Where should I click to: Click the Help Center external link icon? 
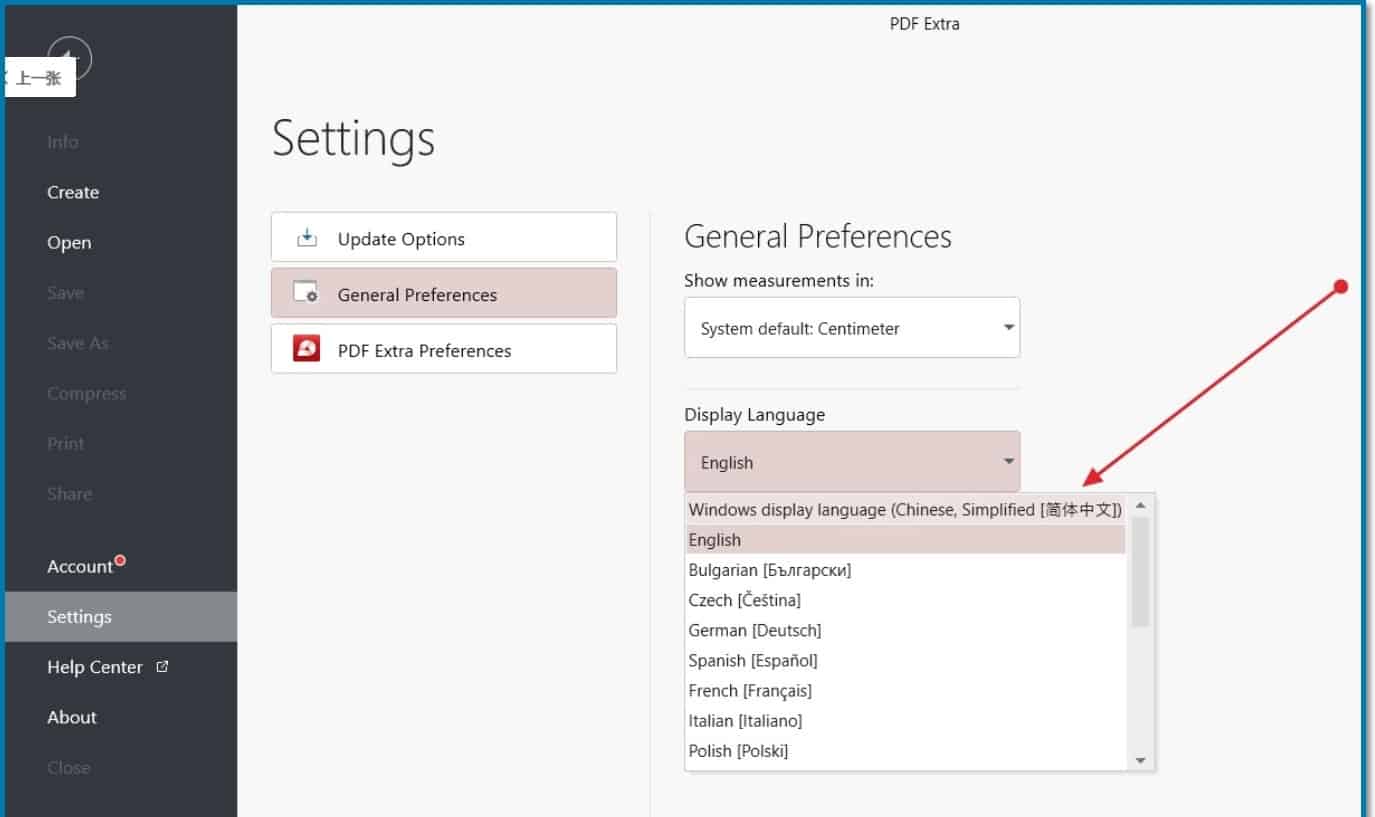click(x=163, y=666)
